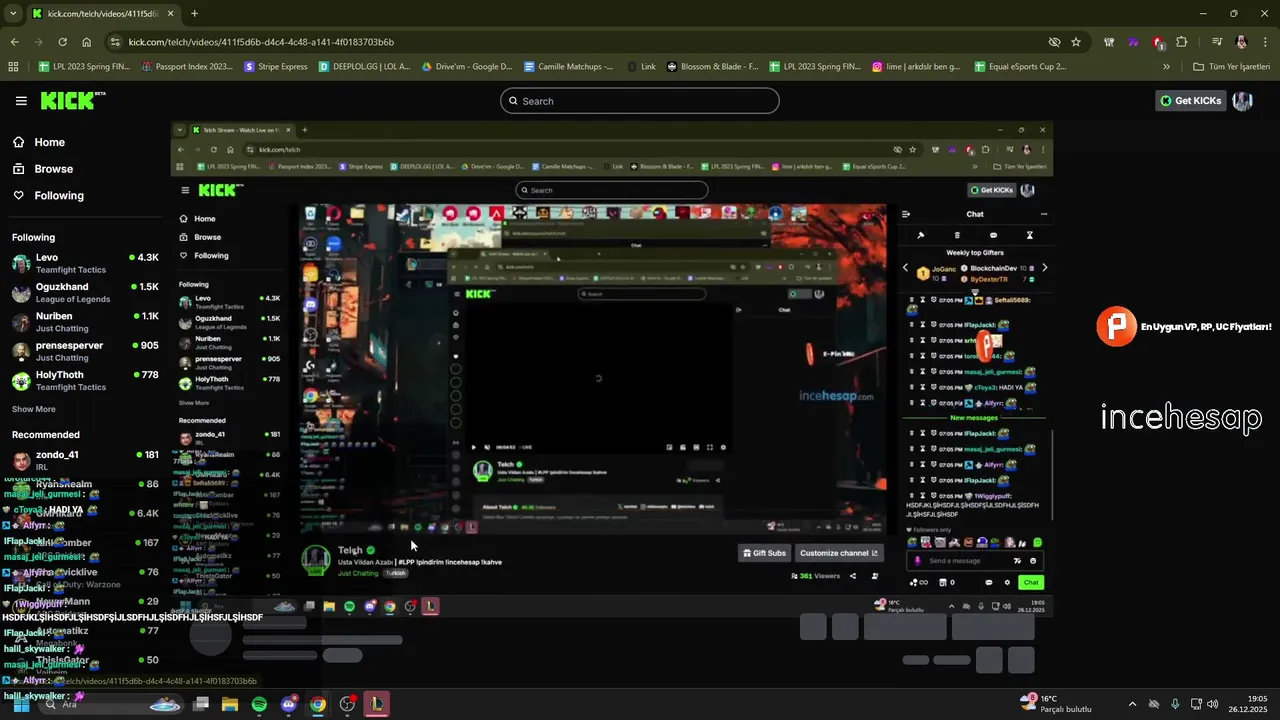
Task: Open Levo's Teamfight Tactics channel
Action: click(x=85, y=264)
